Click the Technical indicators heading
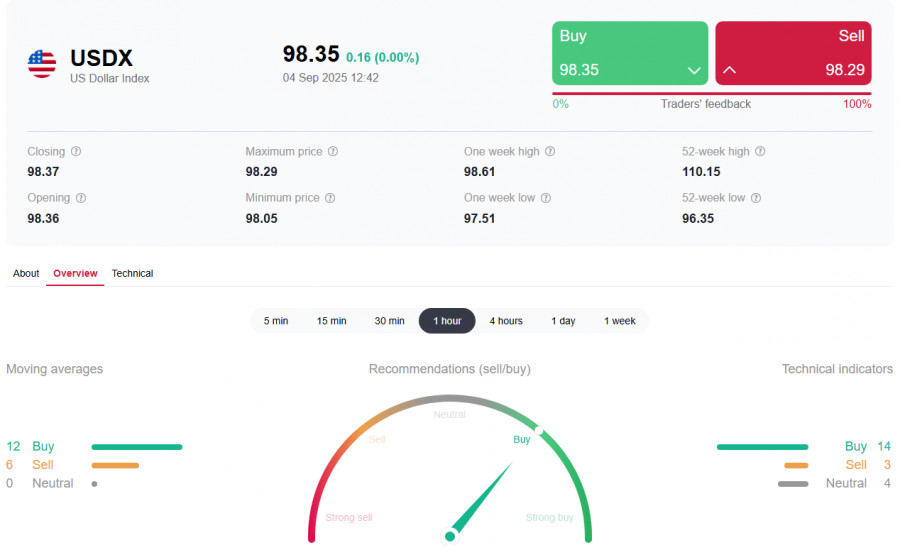Screen dimensions: 900x550 [837, 369]
